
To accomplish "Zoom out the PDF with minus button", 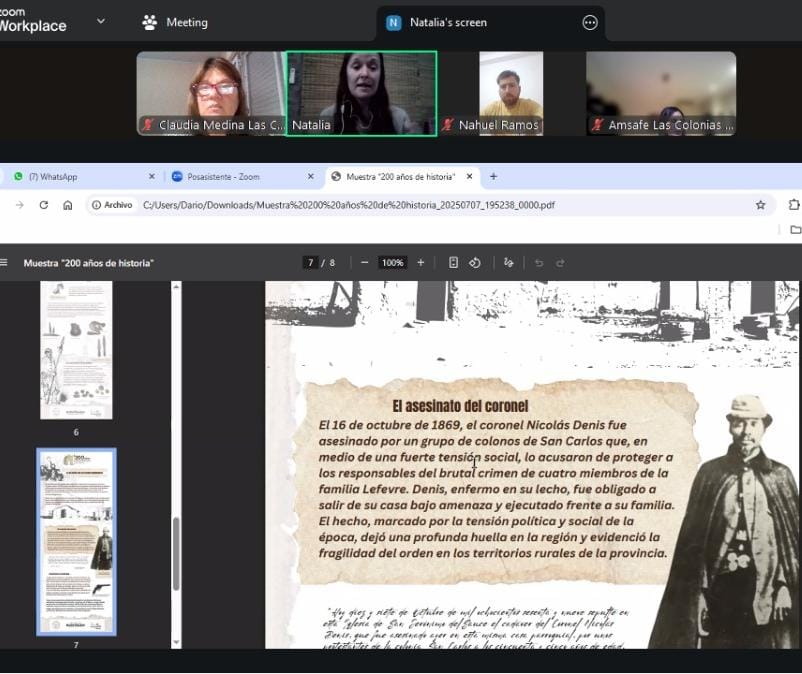I will (x=365, y=263).
